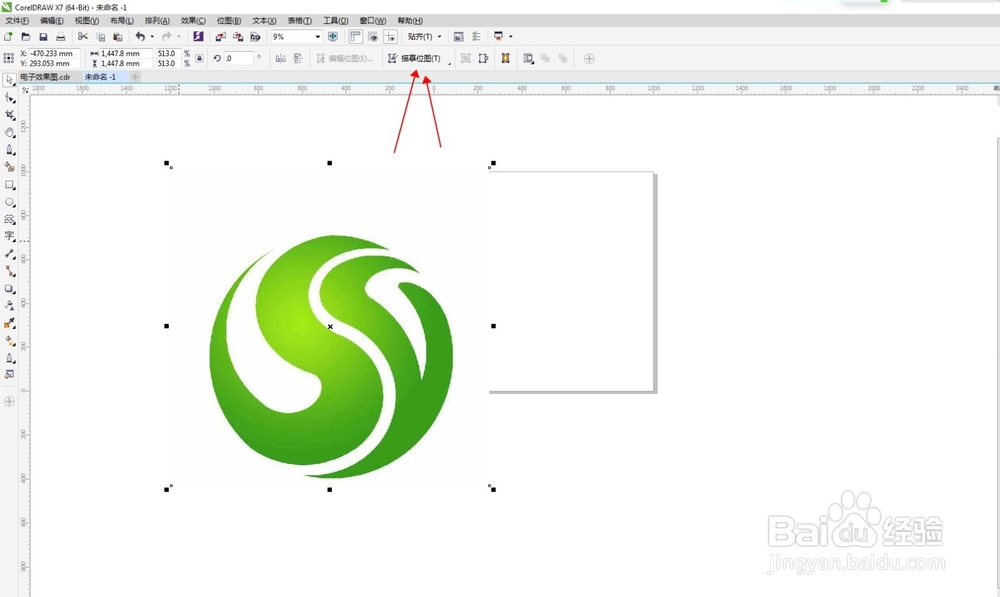Select the Drop shadow tool
Screen dimensions: 1000x597
[x=9, y=289]
